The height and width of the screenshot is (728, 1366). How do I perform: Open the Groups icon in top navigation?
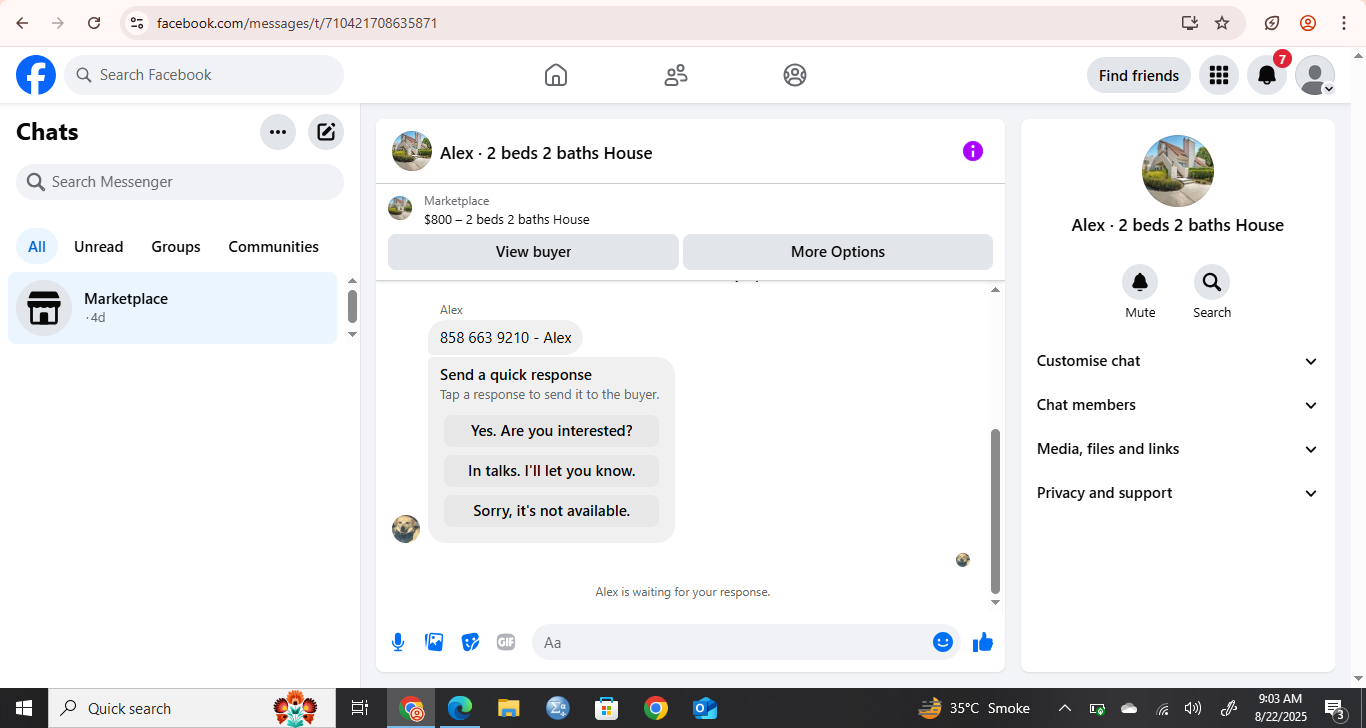coord(795,75)
